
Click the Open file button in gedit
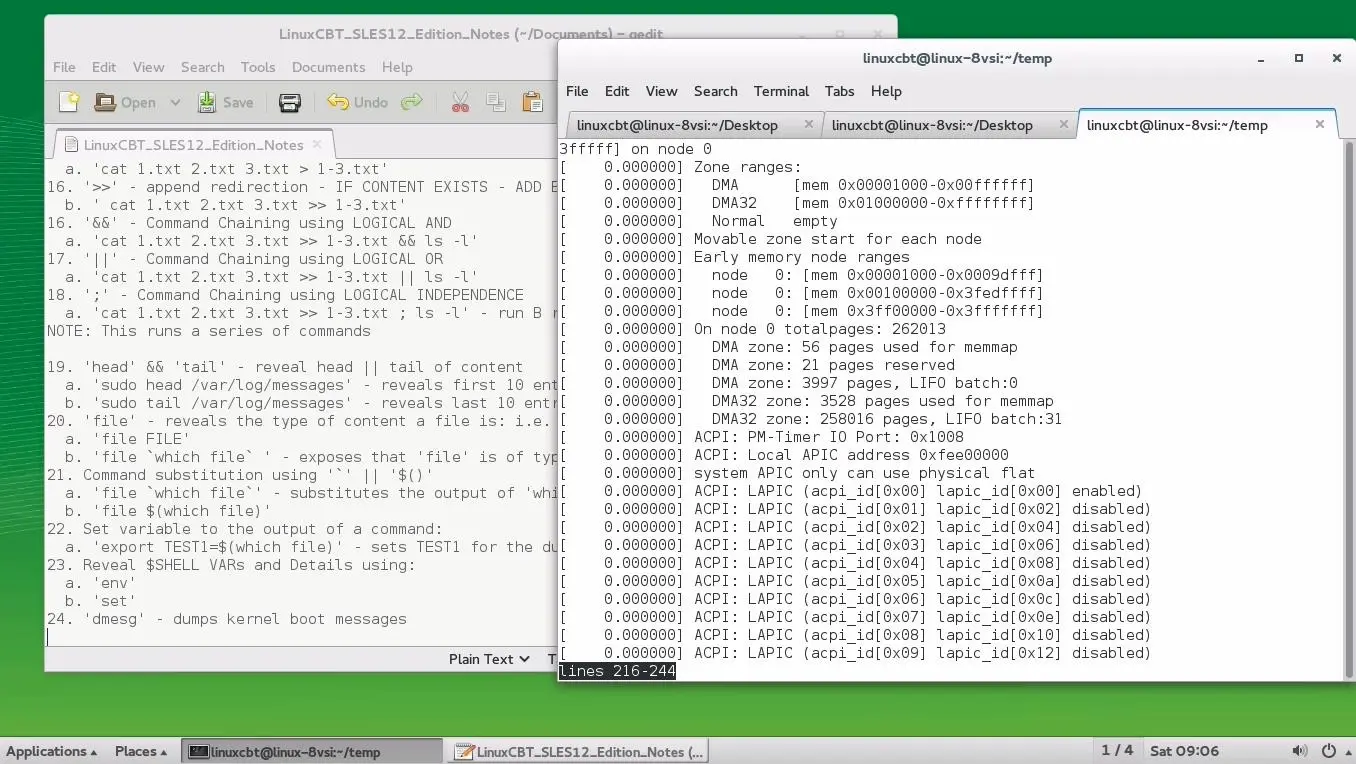tap(125, 102)
